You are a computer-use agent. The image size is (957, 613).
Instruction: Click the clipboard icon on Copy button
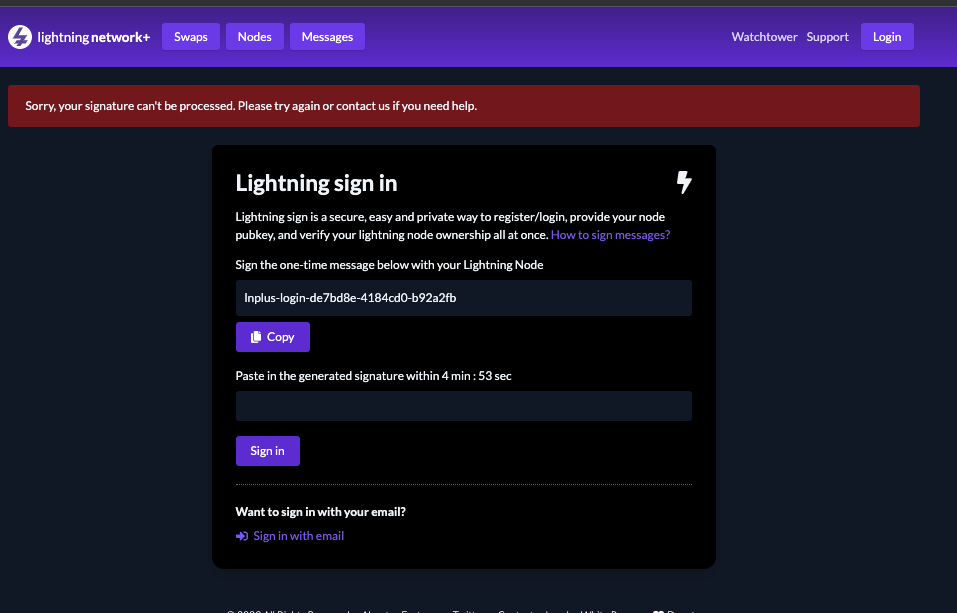click(256, 337)
